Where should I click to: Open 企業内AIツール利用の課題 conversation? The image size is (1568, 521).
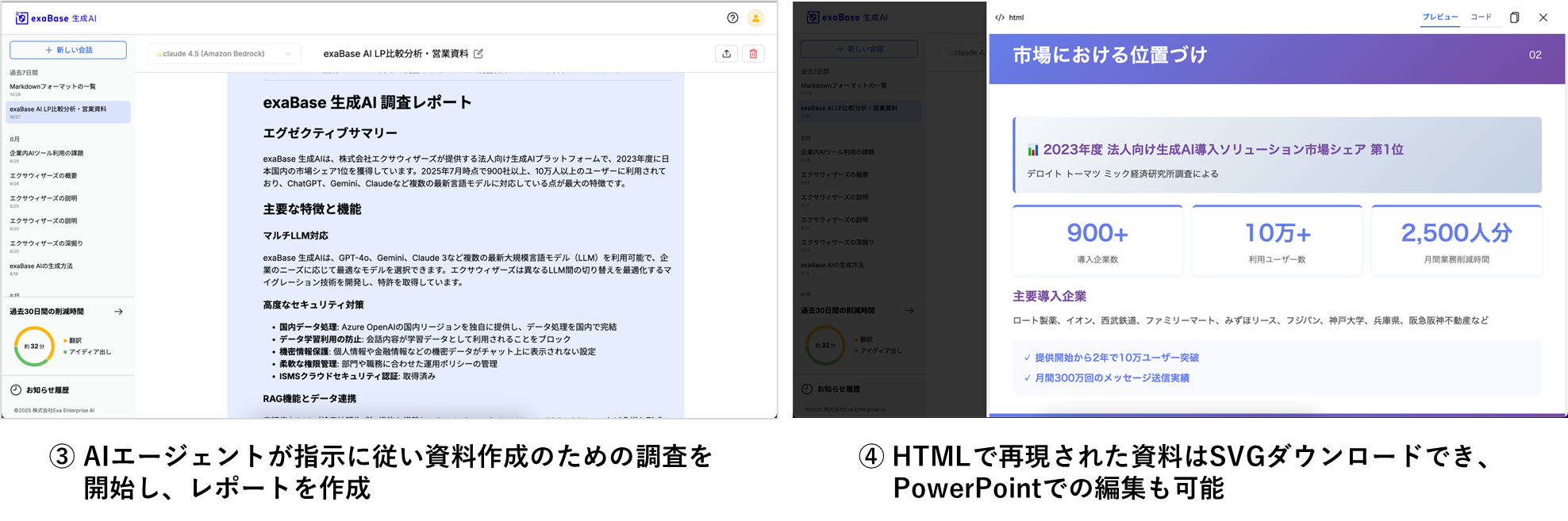[x=46, y=153]
